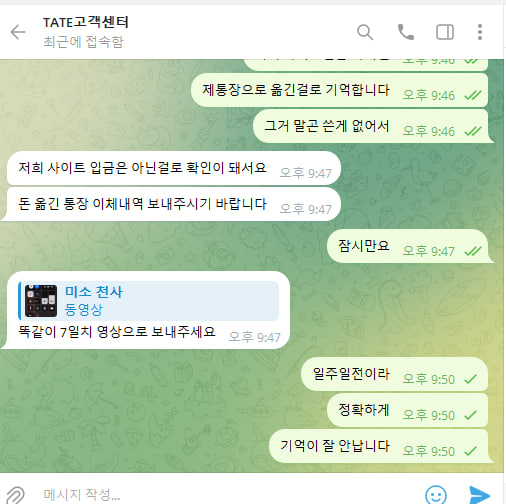
Task: Jump to the quoted 미소 천사 message
Action: coord(149,301)
